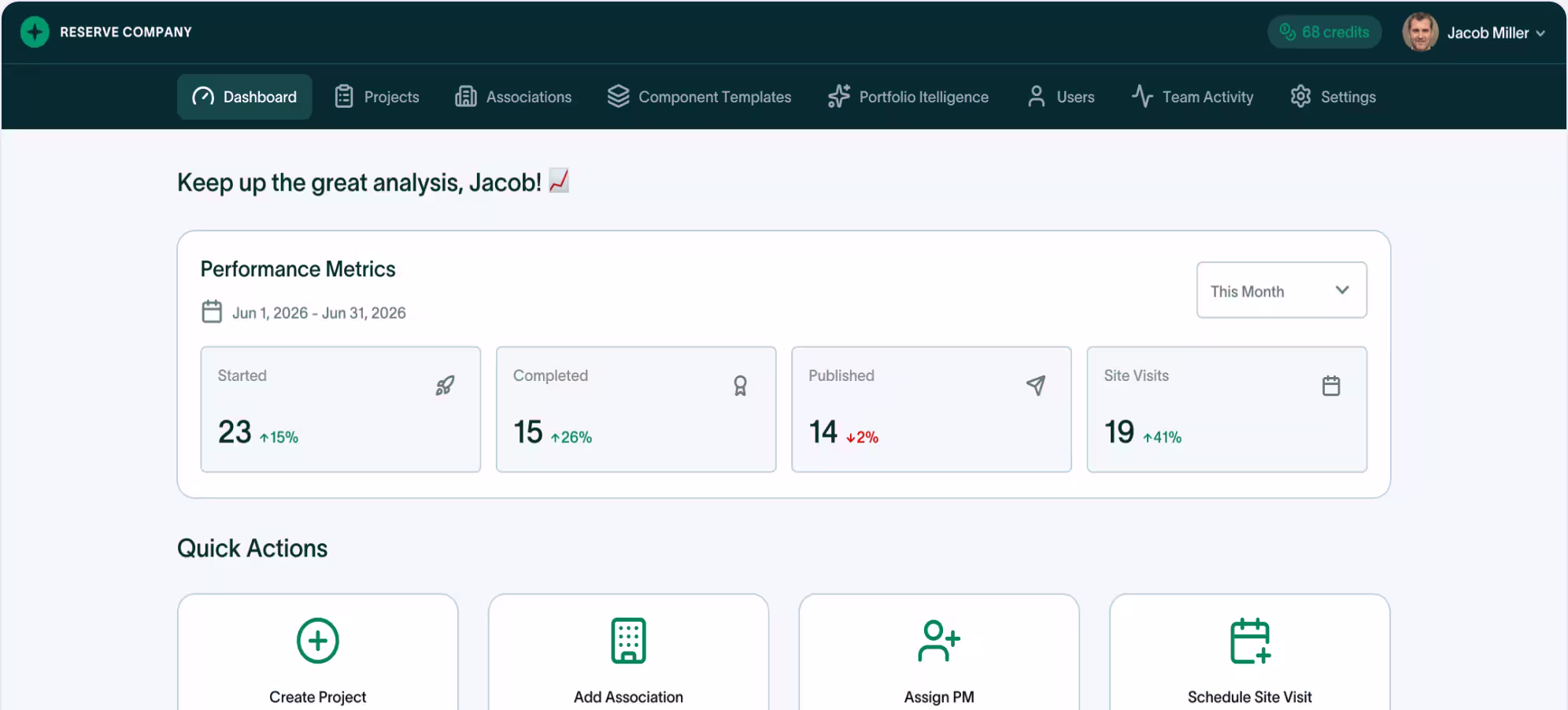Click the date range Jun 1, 2026 - Jun 31, 2026

tap(319, 312)
